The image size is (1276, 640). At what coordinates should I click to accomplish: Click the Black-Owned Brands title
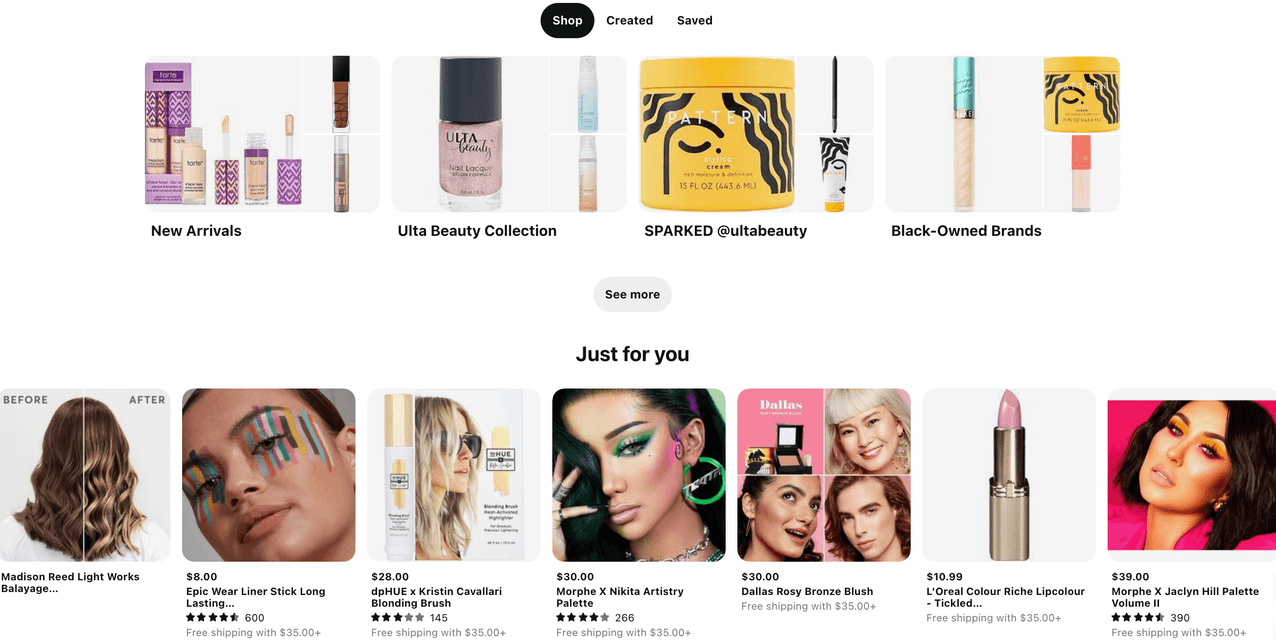click(x=966, y=231)
